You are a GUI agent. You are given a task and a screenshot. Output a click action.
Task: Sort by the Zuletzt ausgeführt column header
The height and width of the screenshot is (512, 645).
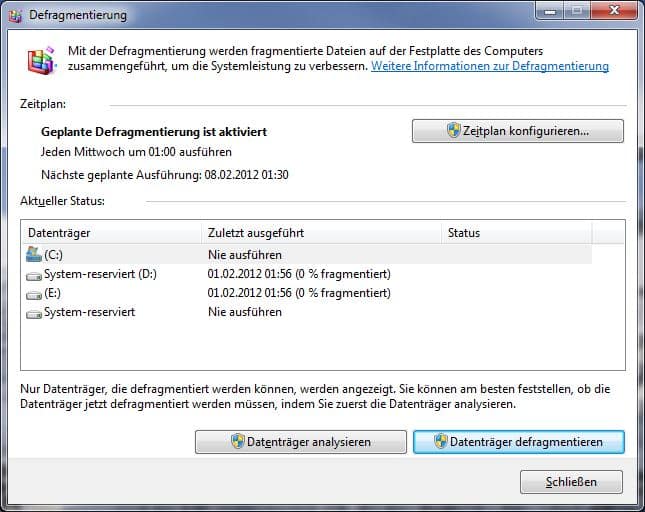coord(321,233)
